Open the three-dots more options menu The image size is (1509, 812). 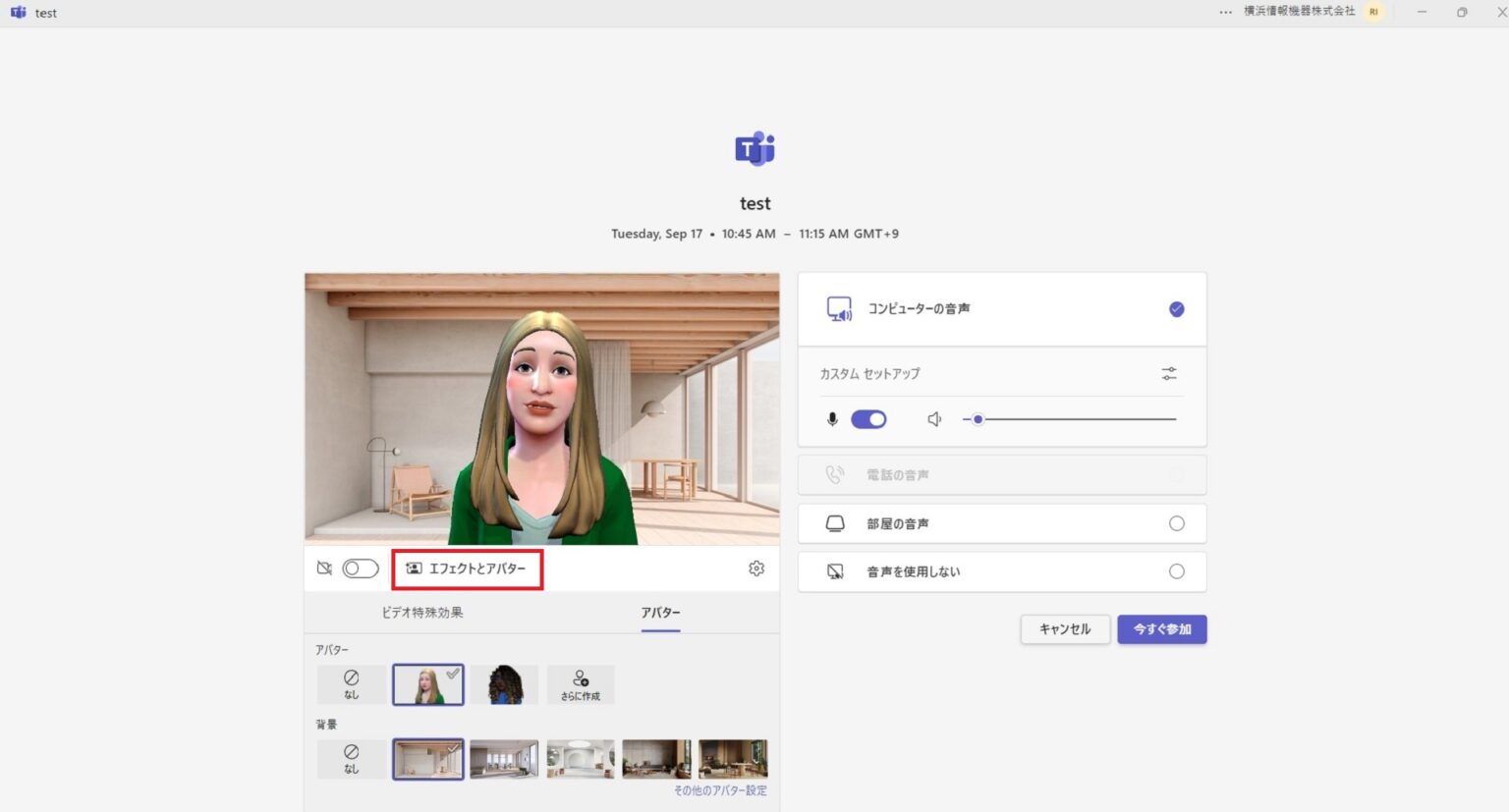1225,12
